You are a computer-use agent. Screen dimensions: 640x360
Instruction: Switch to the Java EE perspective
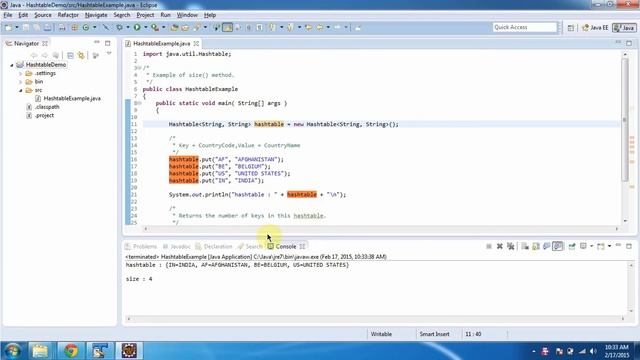595,28
